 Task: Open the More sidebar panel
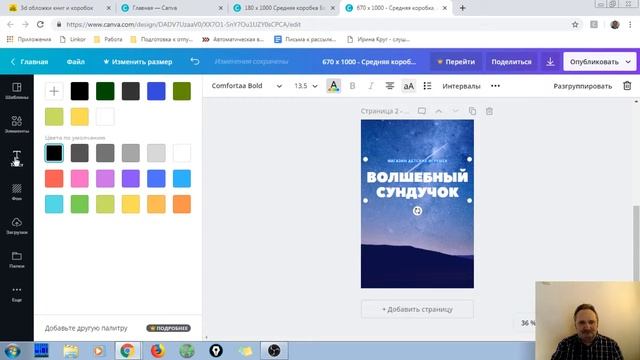(17, 293)
